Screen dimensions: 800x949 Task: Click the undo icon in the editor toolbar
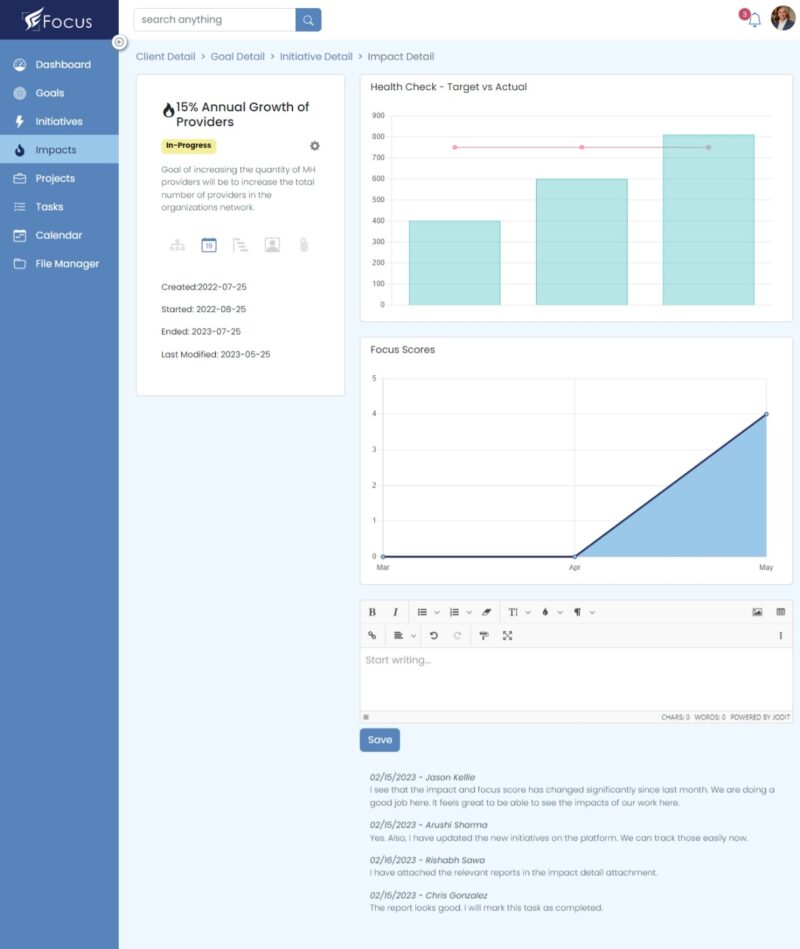(435, 635)
